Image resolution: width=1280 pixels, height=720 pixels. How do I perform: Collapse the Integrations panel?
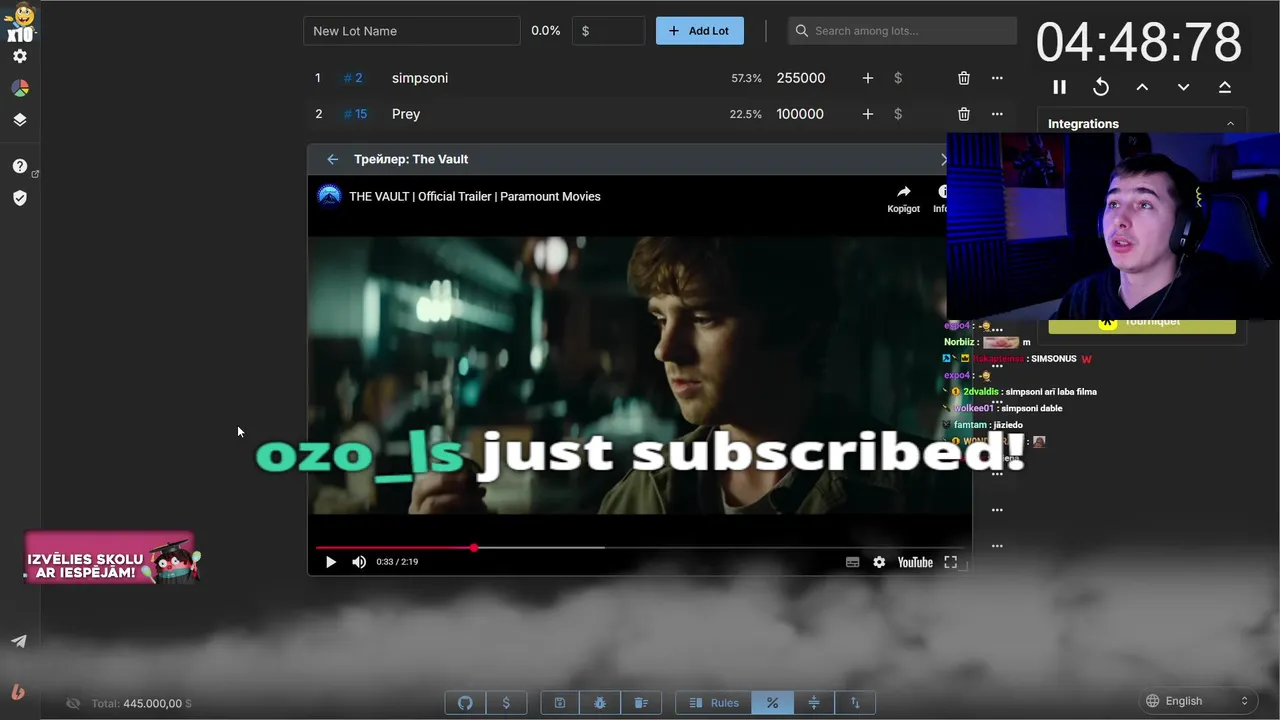[x=1230, y=124]
